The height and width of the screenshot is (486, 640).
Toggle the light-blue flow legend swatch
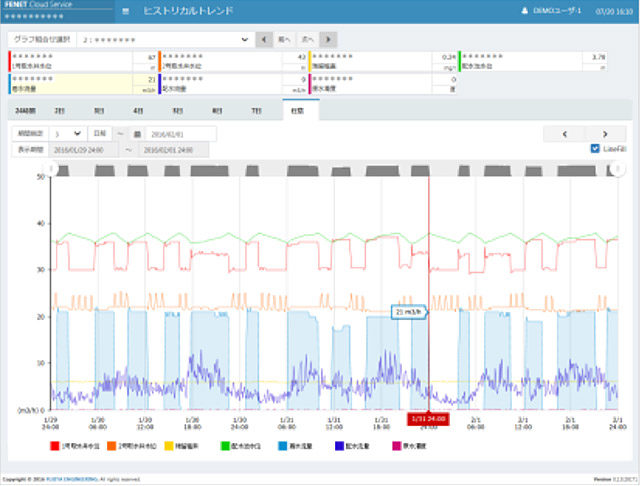[282, 446]
